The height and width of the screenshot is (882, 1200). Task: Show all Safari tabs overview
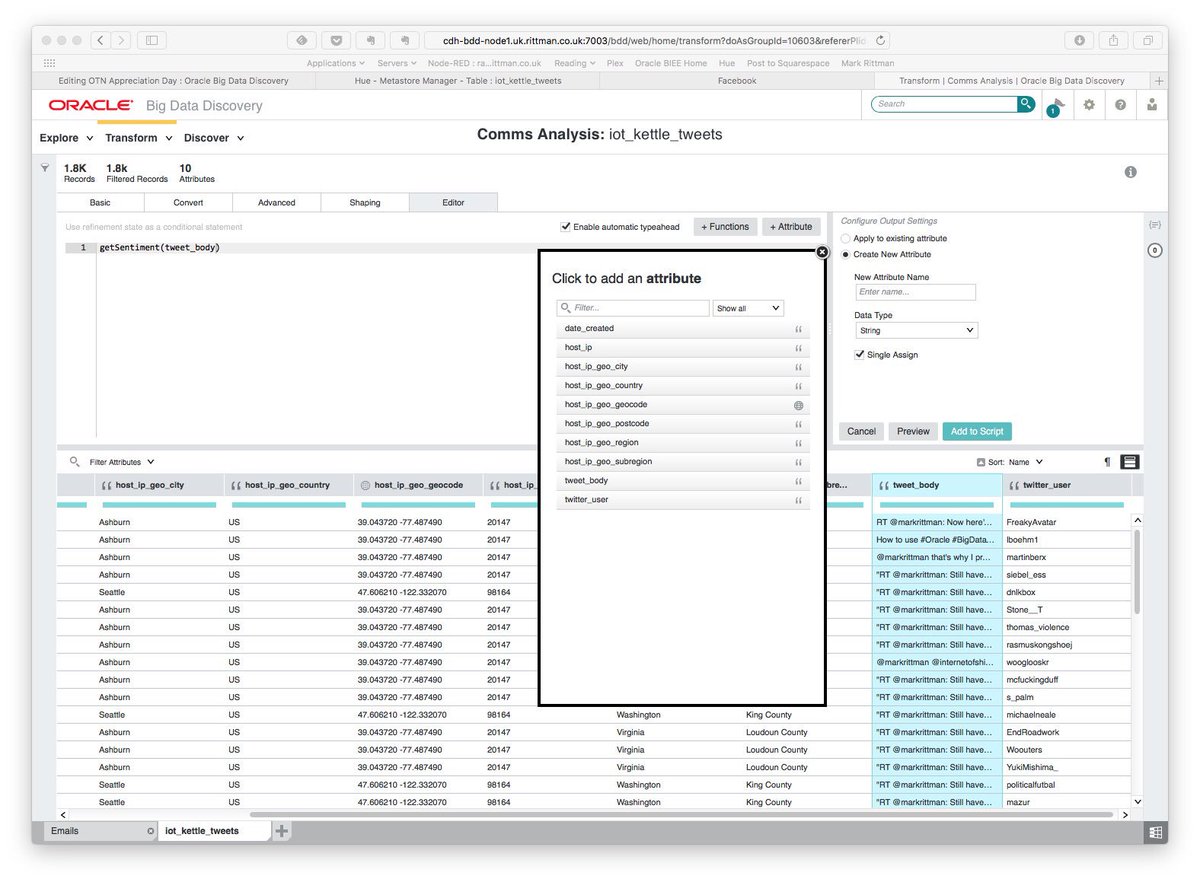click(1148, 41)
